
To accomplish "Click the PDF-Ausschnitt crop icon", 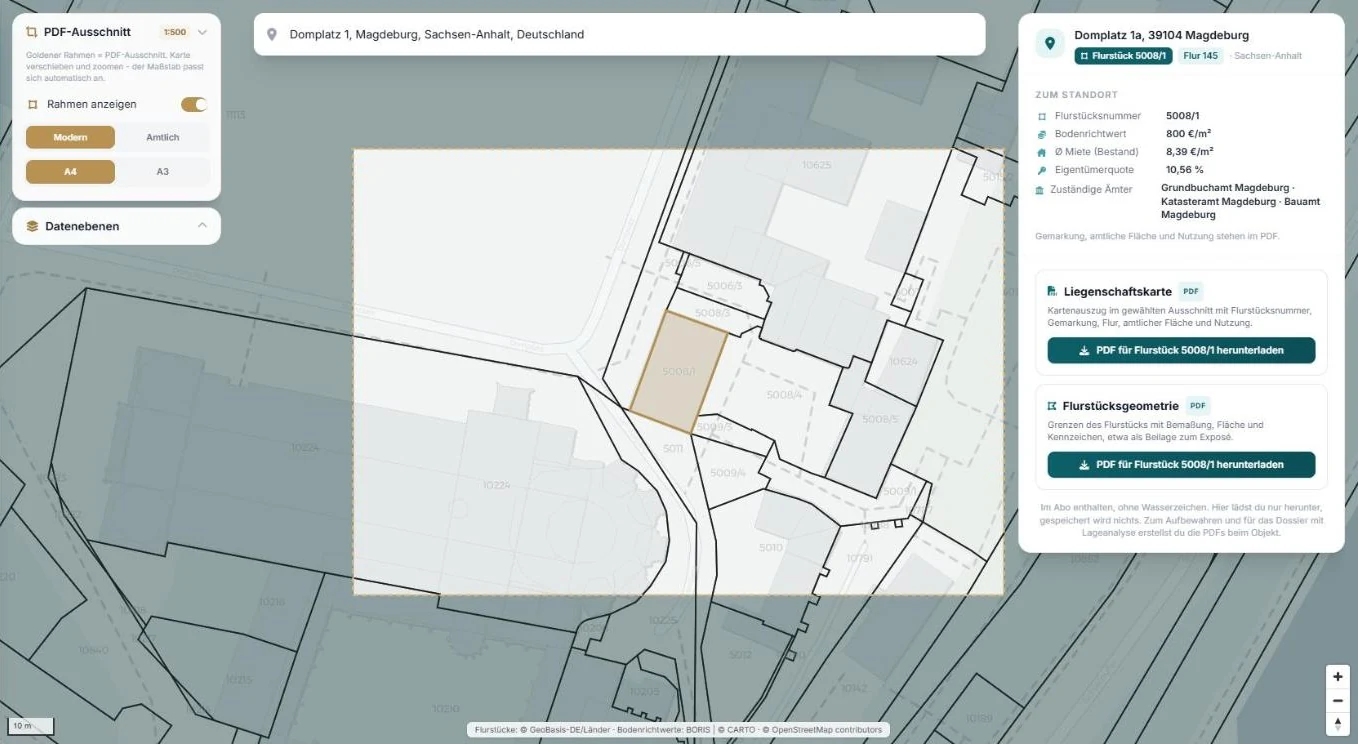I will [32, 32].
